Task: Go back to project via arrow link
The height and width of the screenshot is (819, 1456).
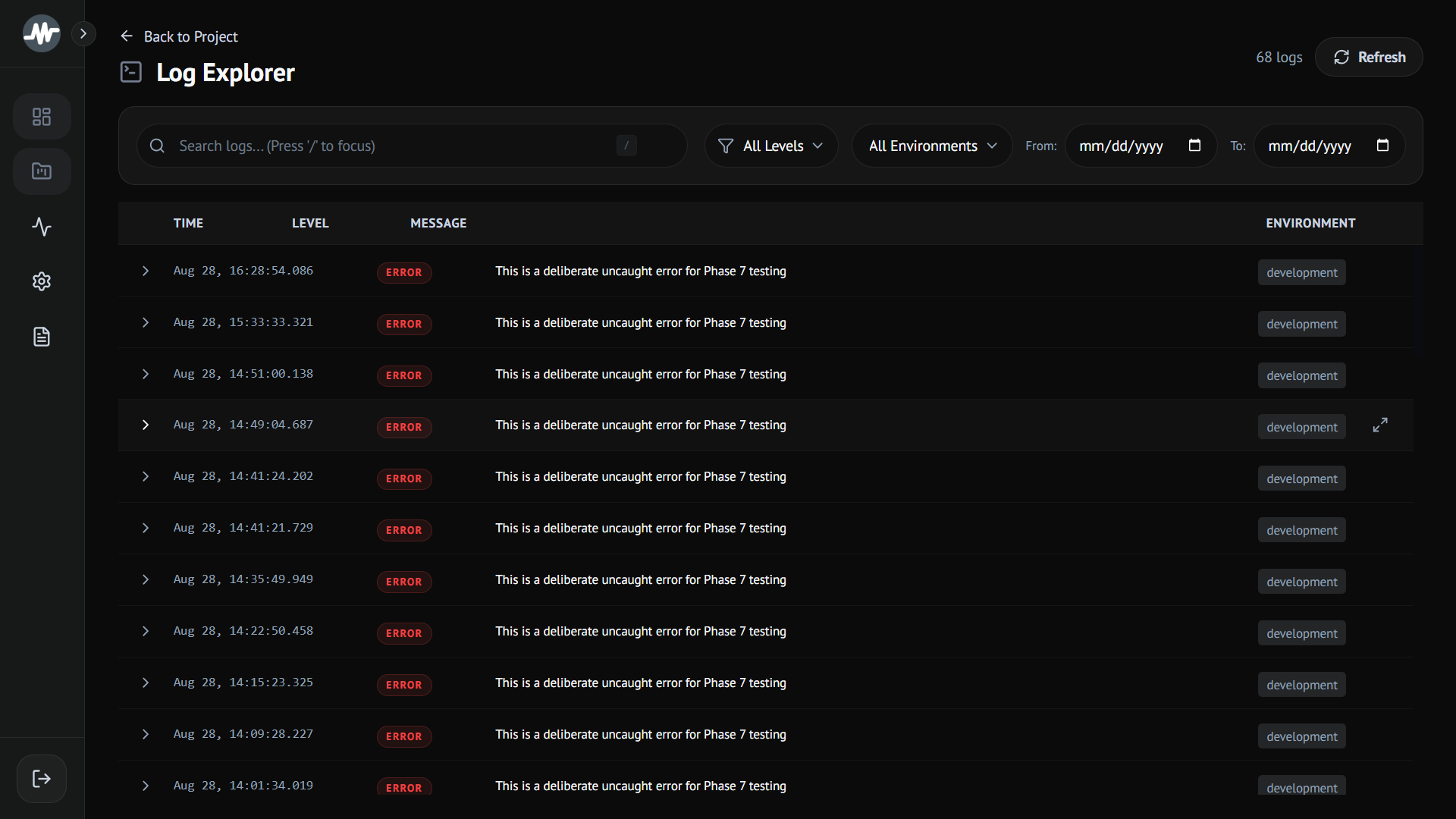Action: (179, 36)
